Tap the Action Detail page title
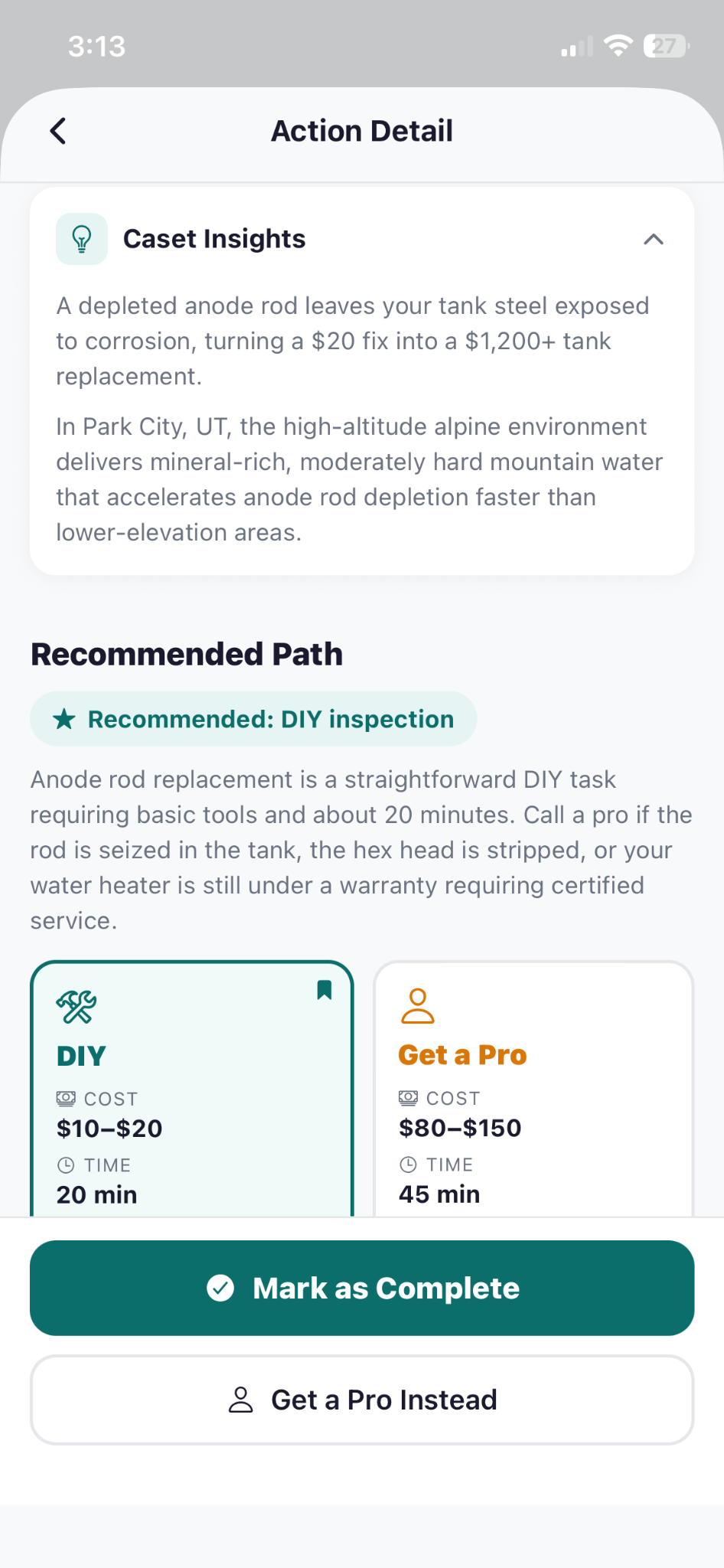Image resolution: width=724 pixels, height=1568 pixels. (362, 131)
